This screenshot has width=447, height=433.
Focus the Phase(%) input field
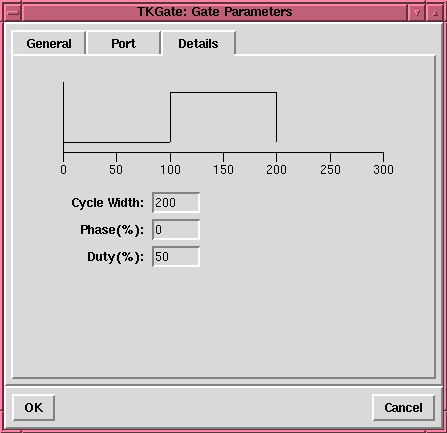pyautogui.click(x=176, y=229)
